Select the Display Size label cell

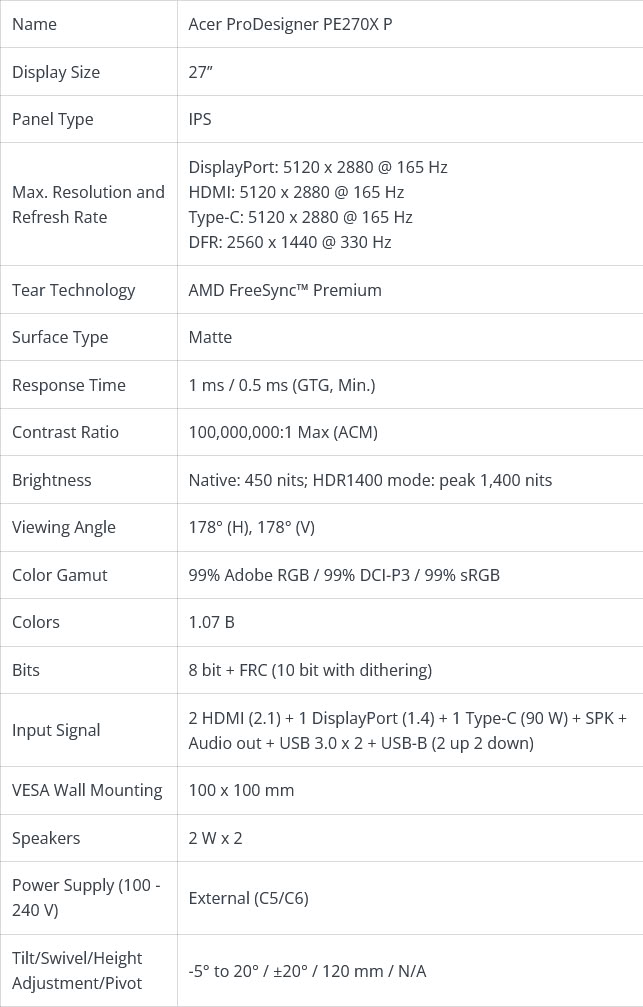[x=89, y=72]
